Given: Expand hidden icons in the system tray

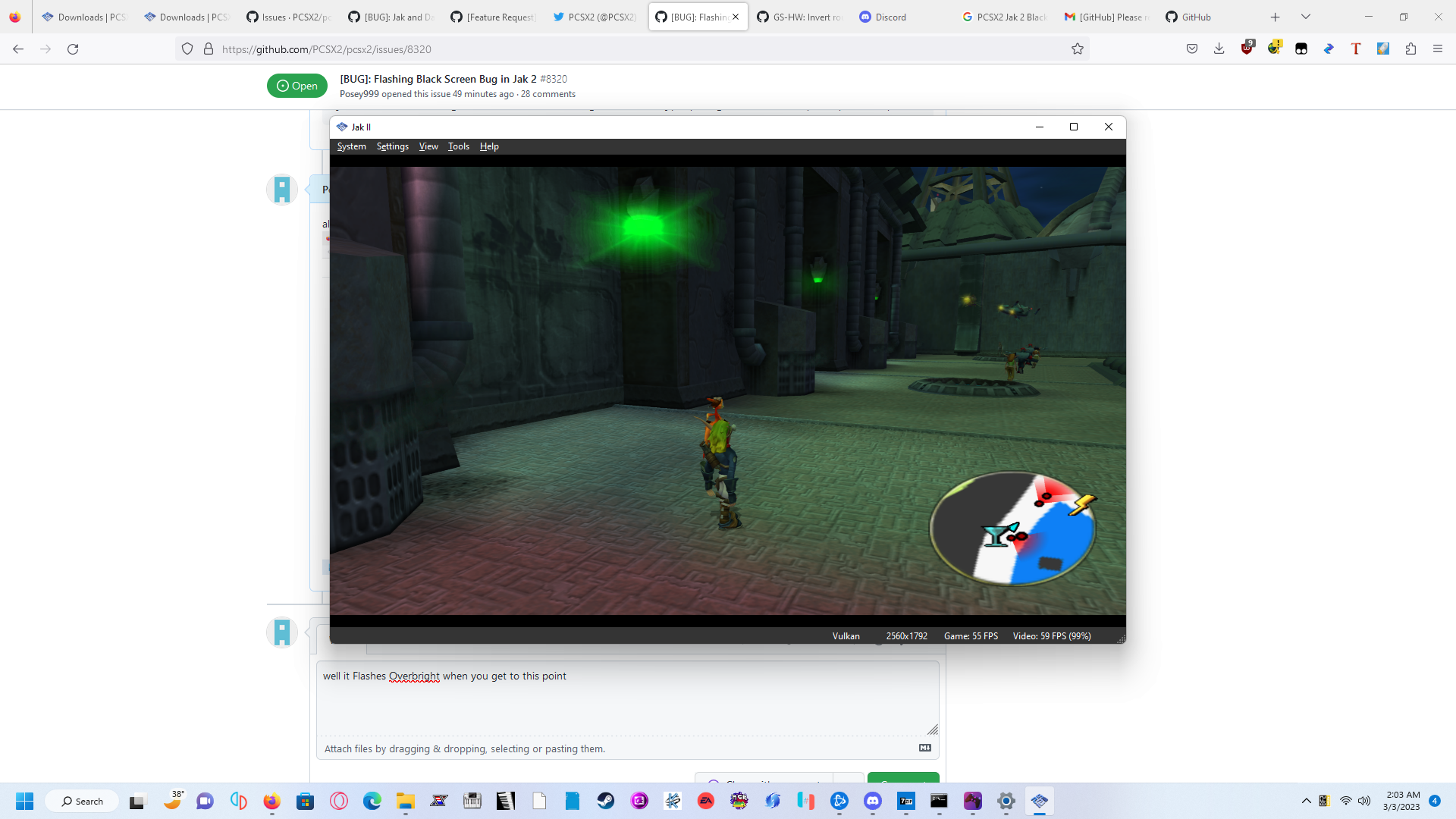Looking at the screenshot, I should point(1307,801).
